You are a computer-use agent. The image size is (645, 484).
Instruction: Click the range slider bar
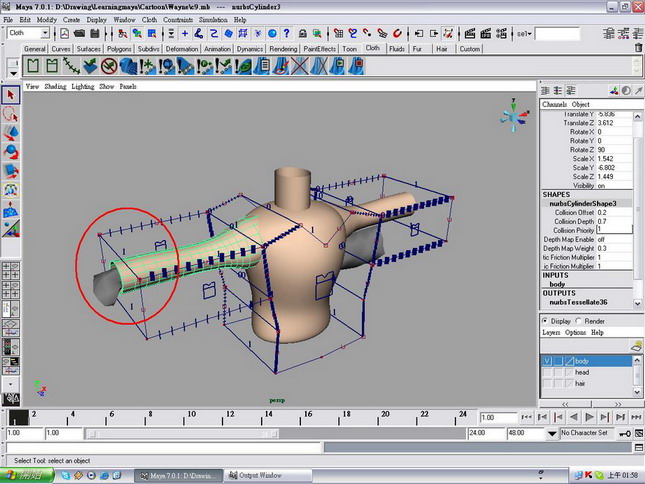(183, 433)
